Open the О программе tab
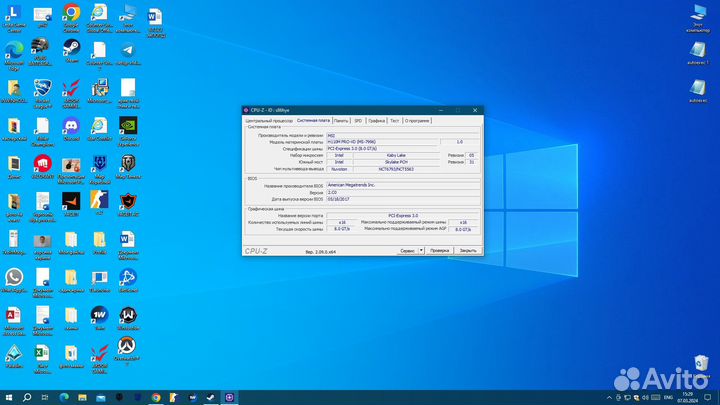Viewport: 720px width, 405px height. pos(417,121)
